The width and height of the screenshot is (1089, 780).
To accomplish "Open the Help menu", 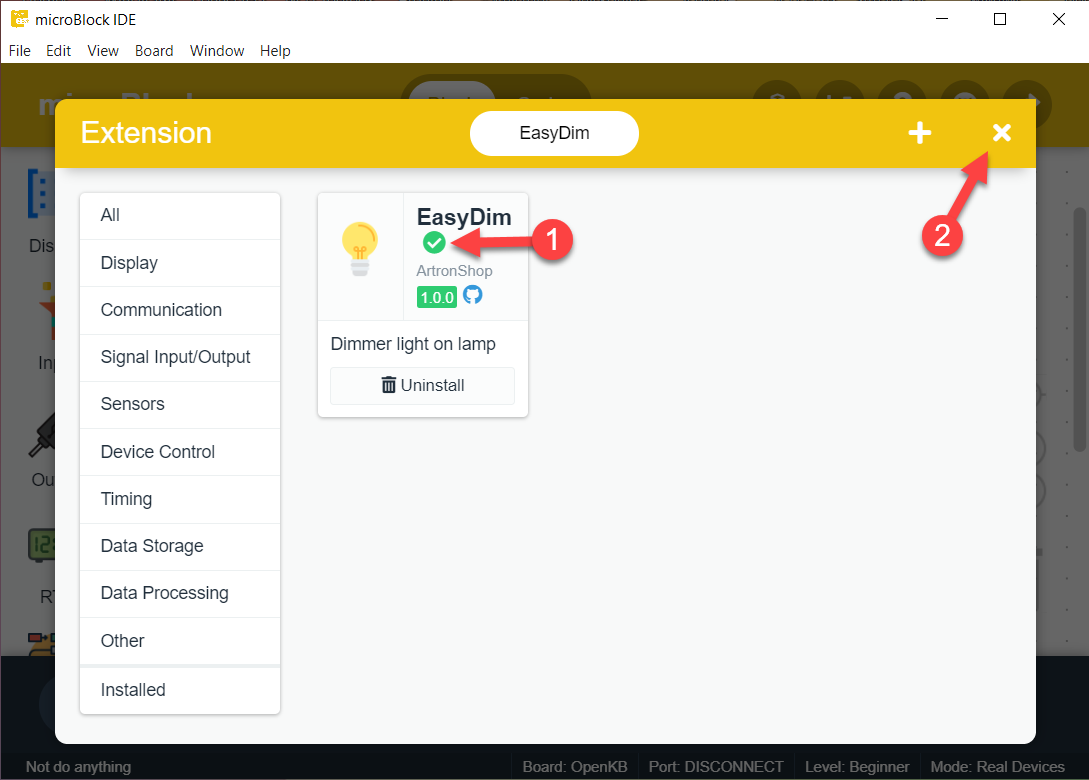I will (x=275, y=51).
